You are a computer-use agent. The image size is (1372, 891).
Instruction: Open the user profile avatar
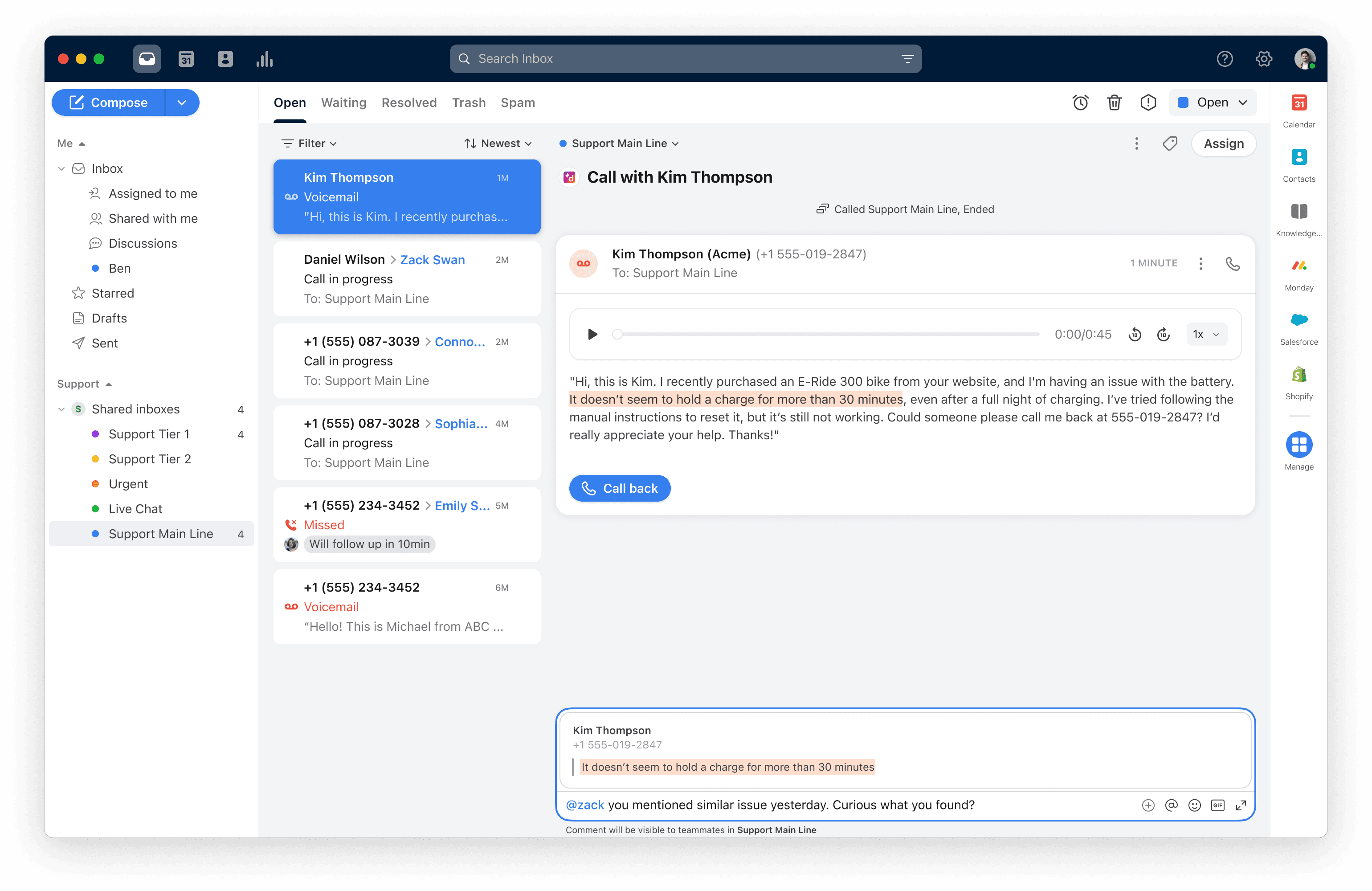pyautogui.click(x=1305, y=59)
